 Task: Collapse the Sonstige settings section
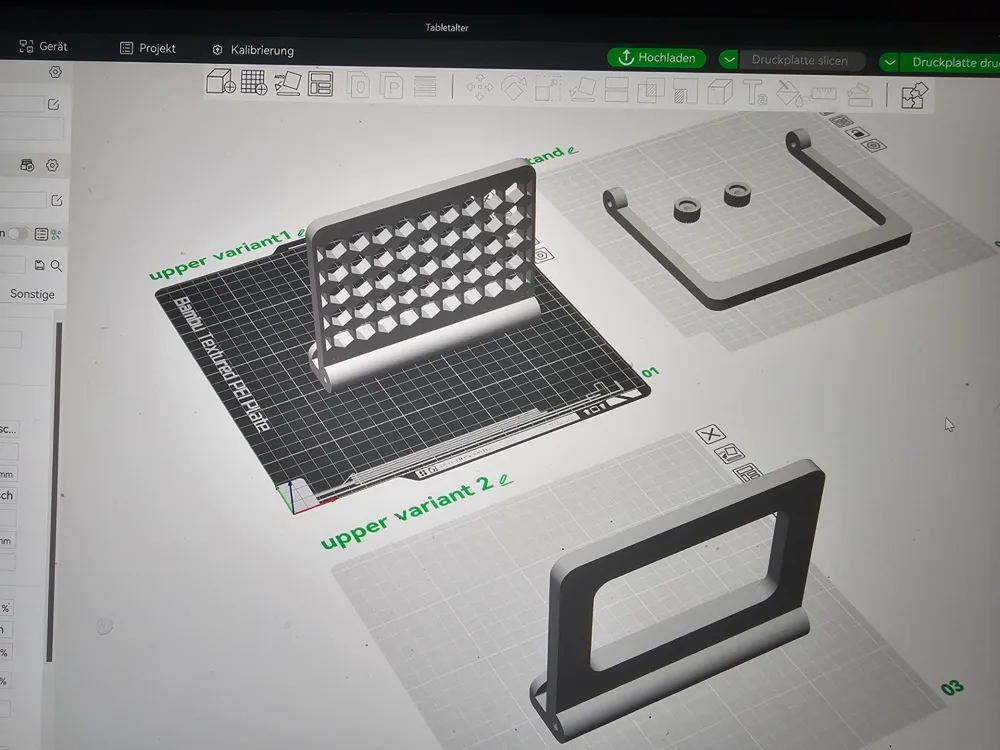(x=35, y=294)
